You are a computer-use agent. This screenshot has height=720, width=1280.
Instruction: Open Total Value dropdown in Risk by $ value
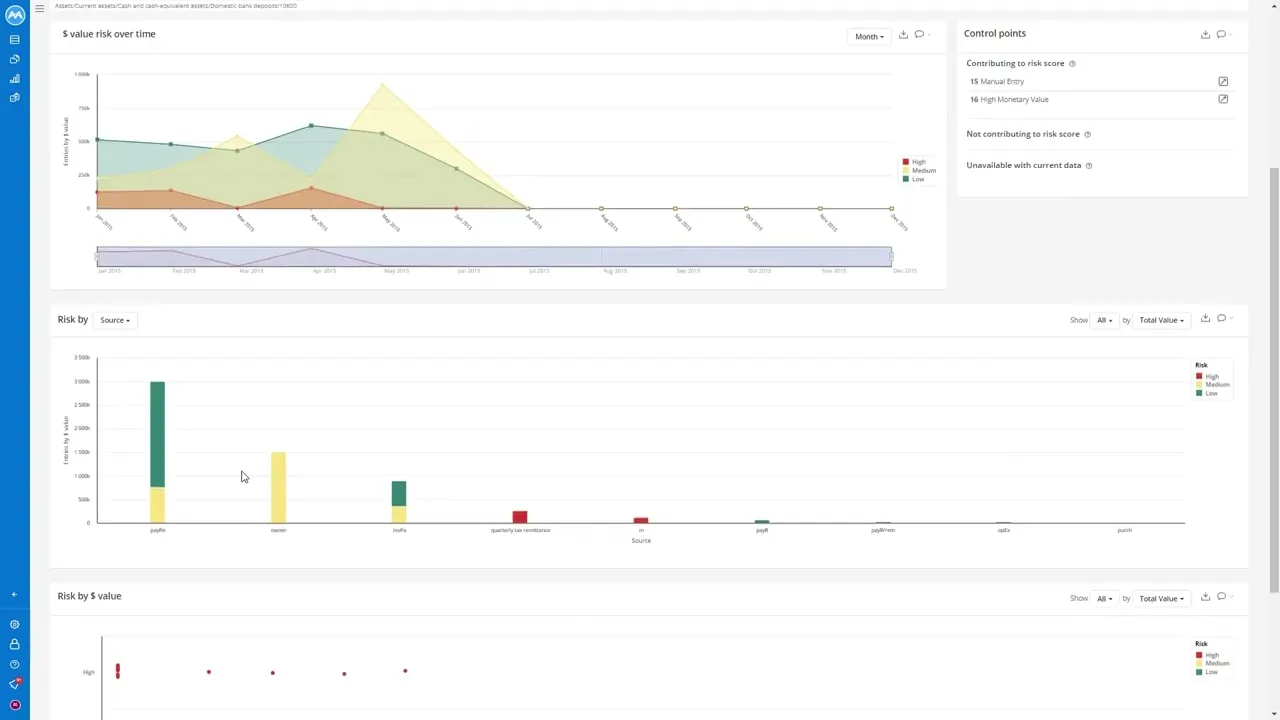point(1161,598)
